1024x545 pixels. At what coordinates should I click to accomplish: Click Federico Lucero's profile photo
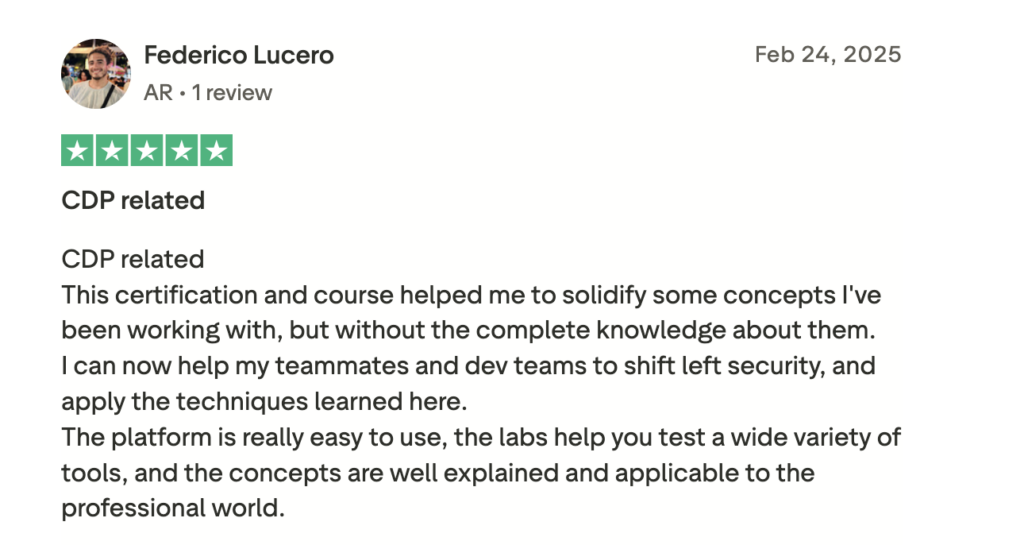[x=96, y=73]
